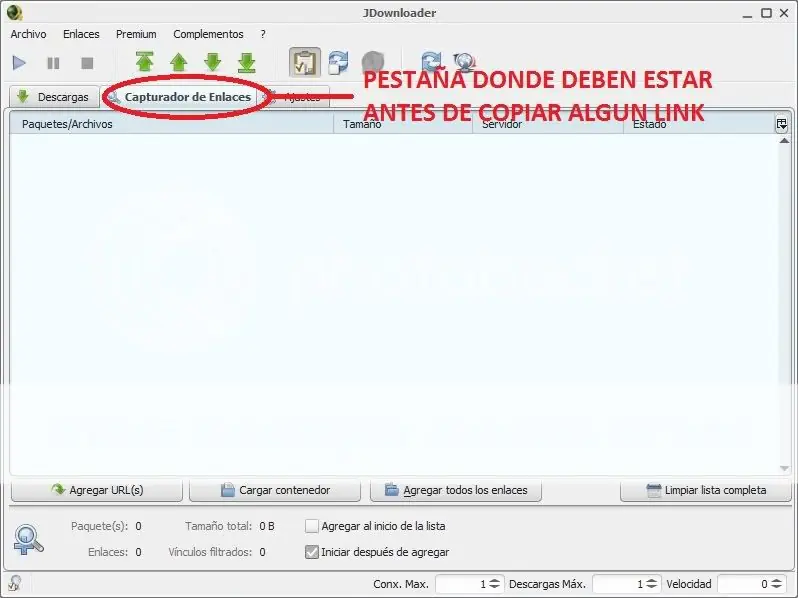Open the Premium menu

[136, 34]
